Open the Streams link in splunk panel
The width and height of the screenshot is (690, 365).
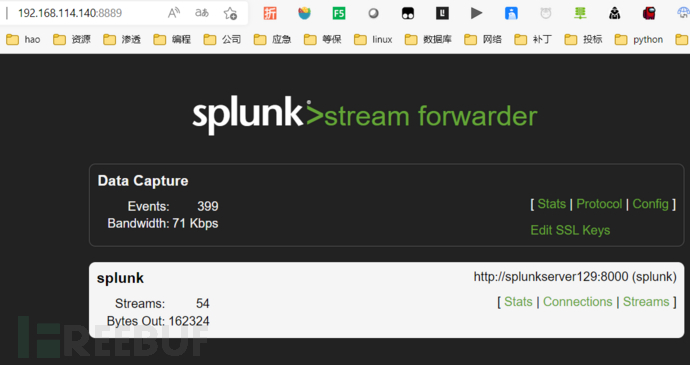[646, 302]
